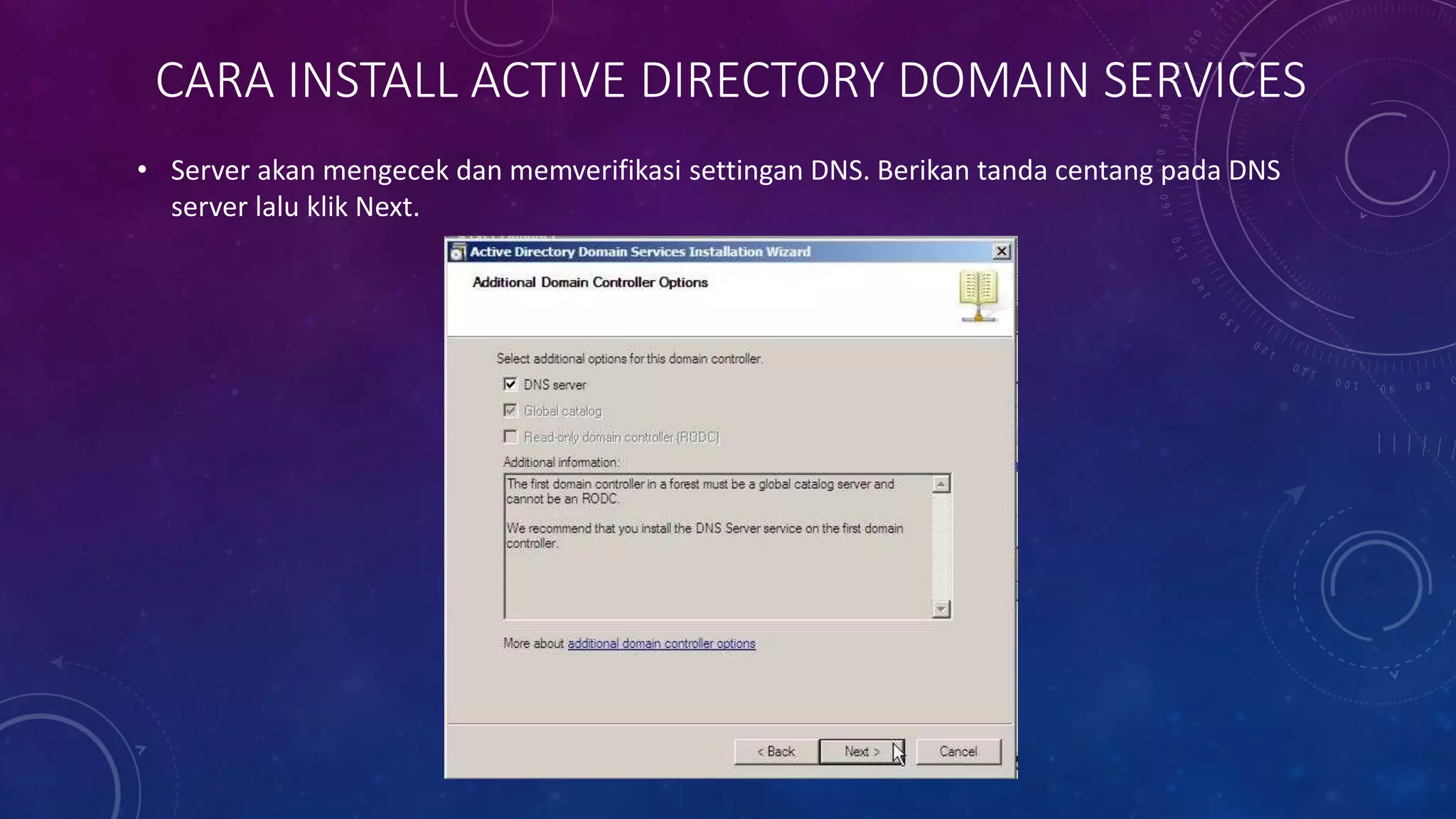The width and height of the screenshot is (1456, 819).
Task: Go back with the < Back button
Action: [776, 751]
